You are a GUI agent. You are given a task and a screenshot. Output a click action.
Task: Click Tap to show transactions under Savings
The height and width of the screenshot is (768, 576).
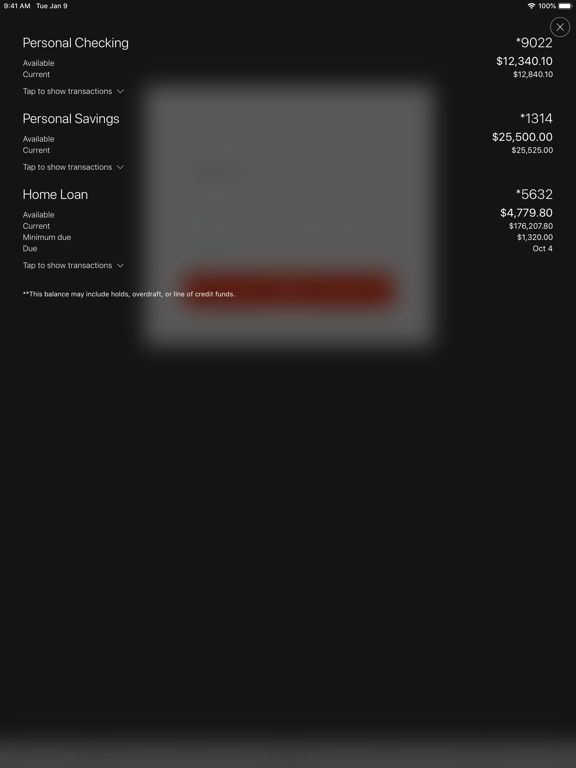(x=67, y=168)
